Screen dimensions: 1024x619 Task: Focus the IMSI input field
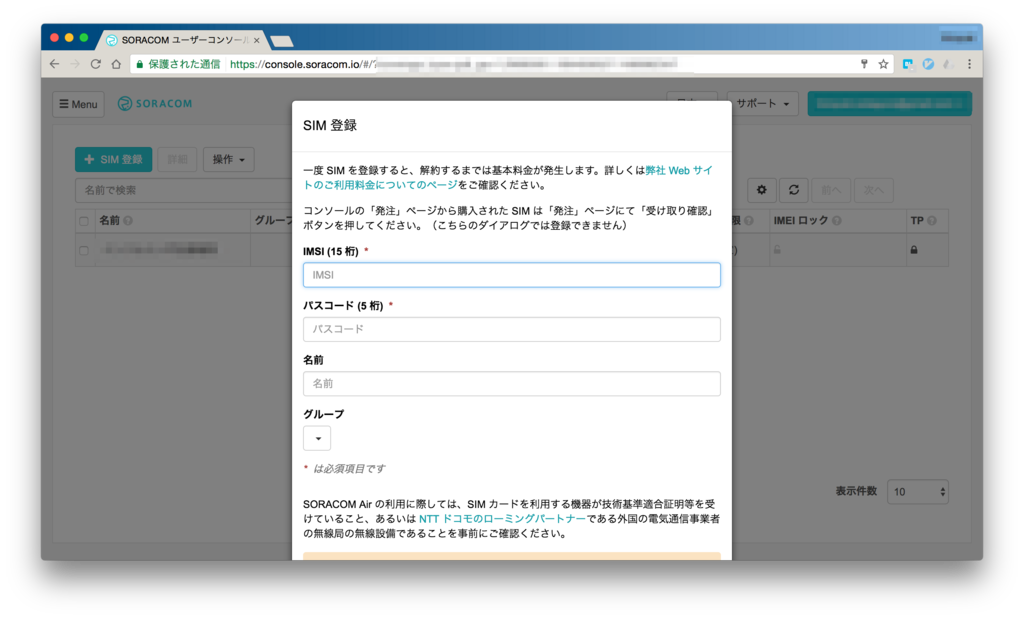click(x=512, y=275)
